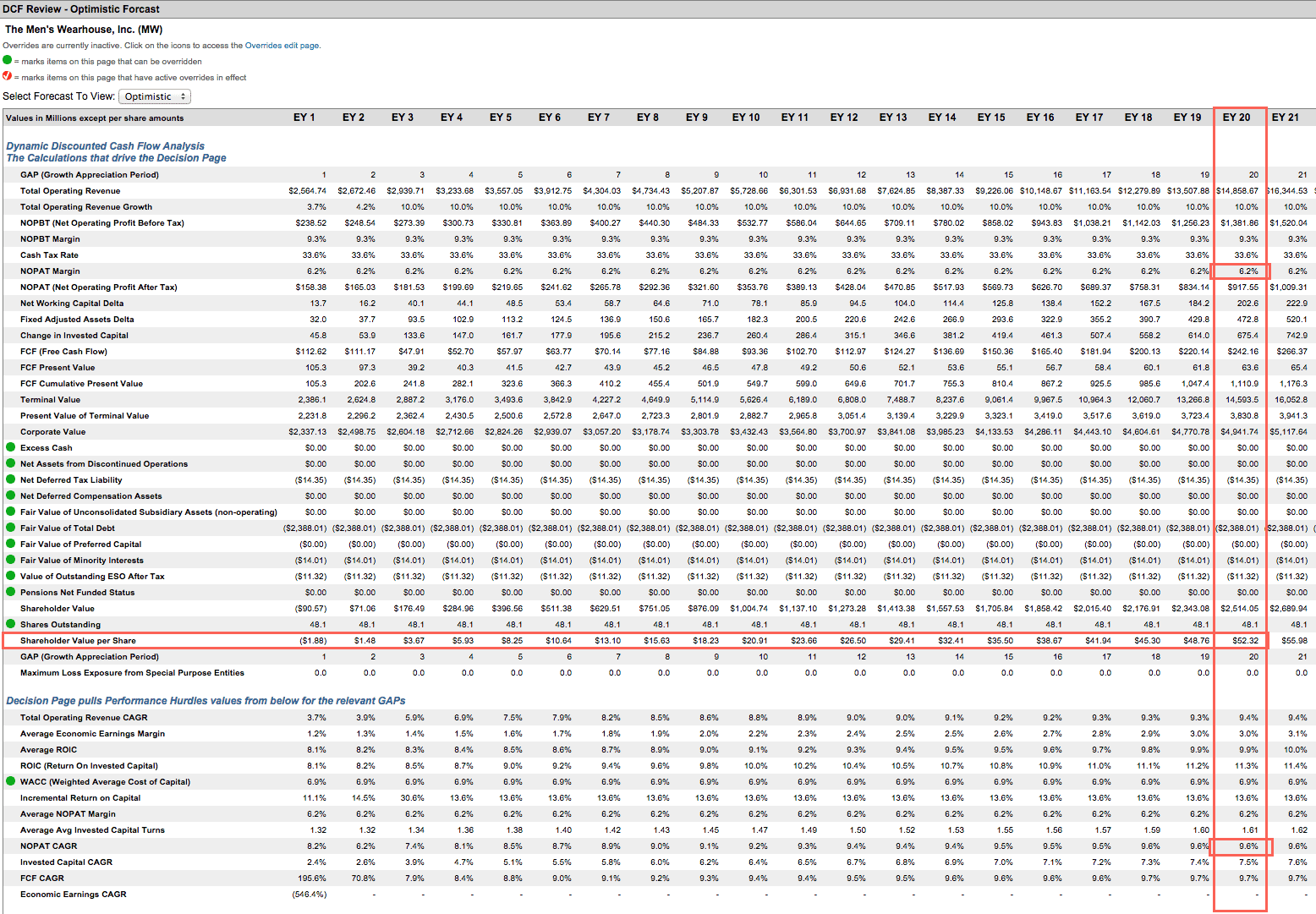This screenshot has height=914, width=1316.
Task: Click the EY 5 column header
Action: click(501, 118)
